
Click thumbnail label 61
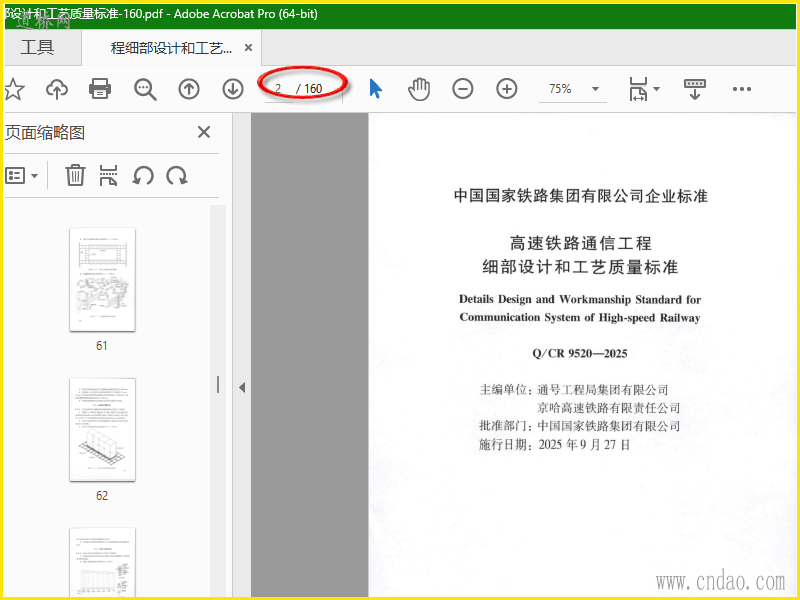[102, 346]
